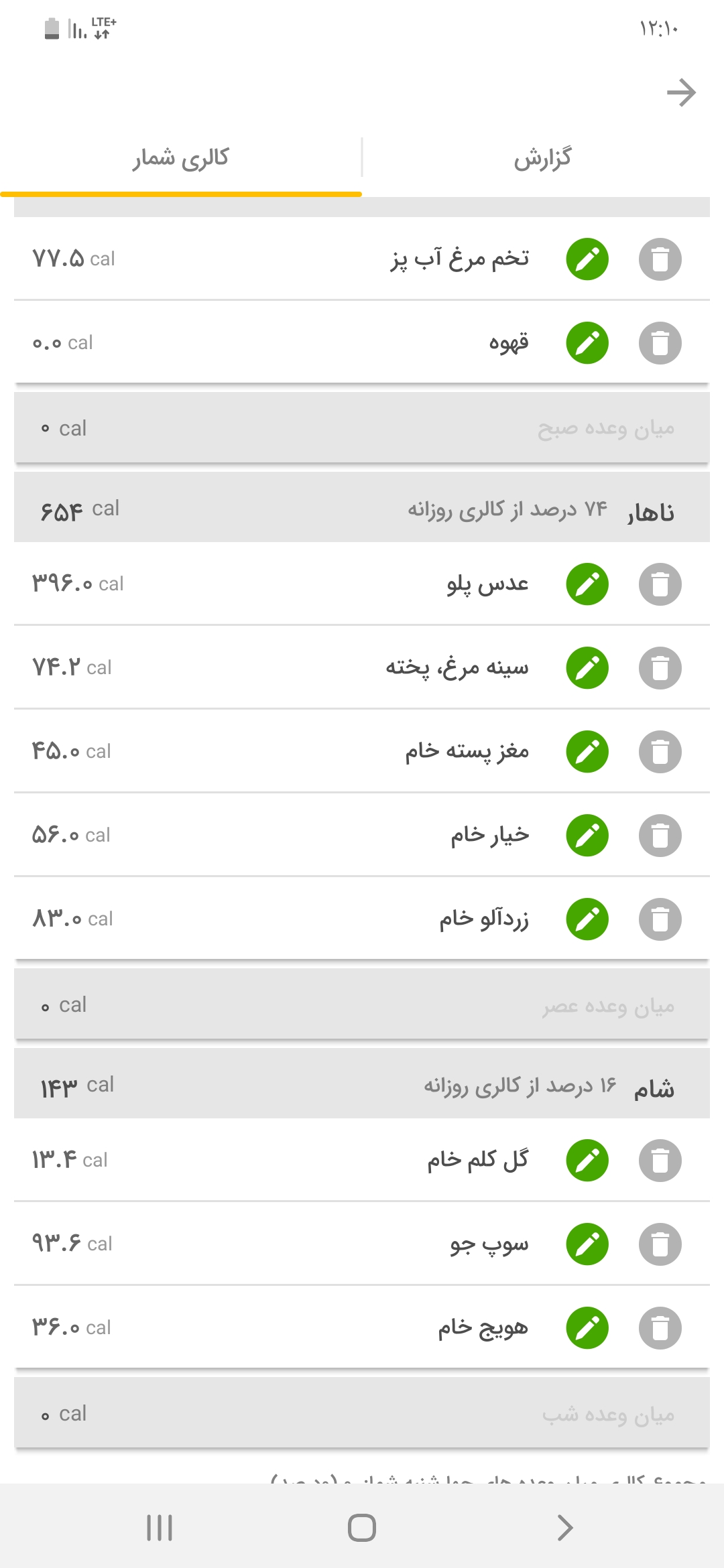Edit the سوپ جو entry
The height and width of the screenshot is (1568, 724).
click(x=587, y=1244)
